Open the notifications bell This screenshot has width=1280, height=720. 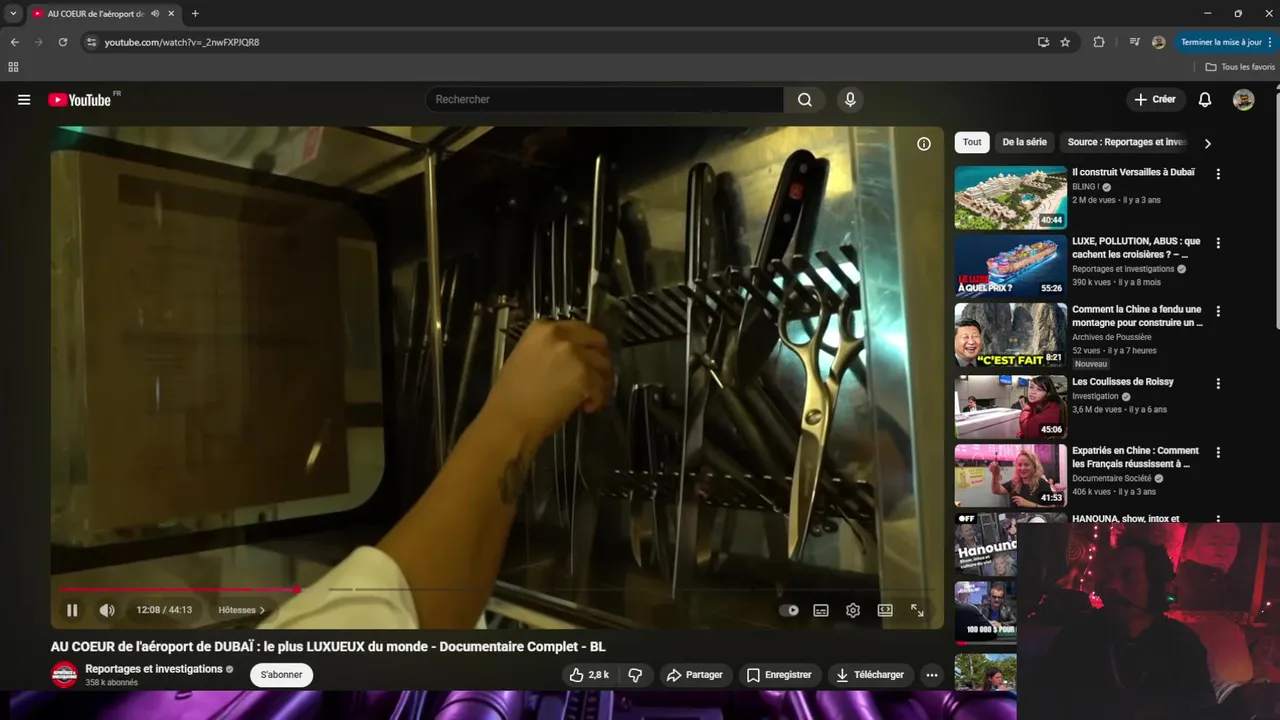(x=1205, y=100)
